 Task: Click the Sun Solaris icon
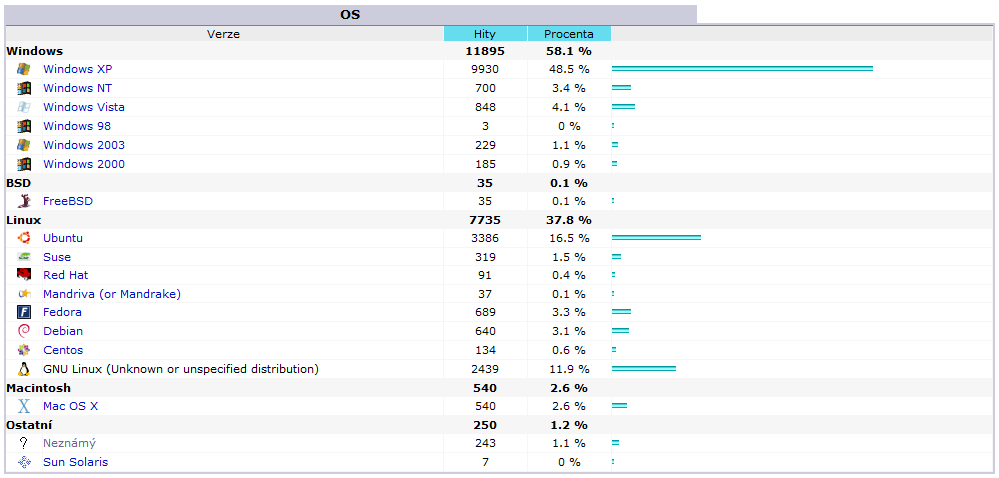point(24,462)
